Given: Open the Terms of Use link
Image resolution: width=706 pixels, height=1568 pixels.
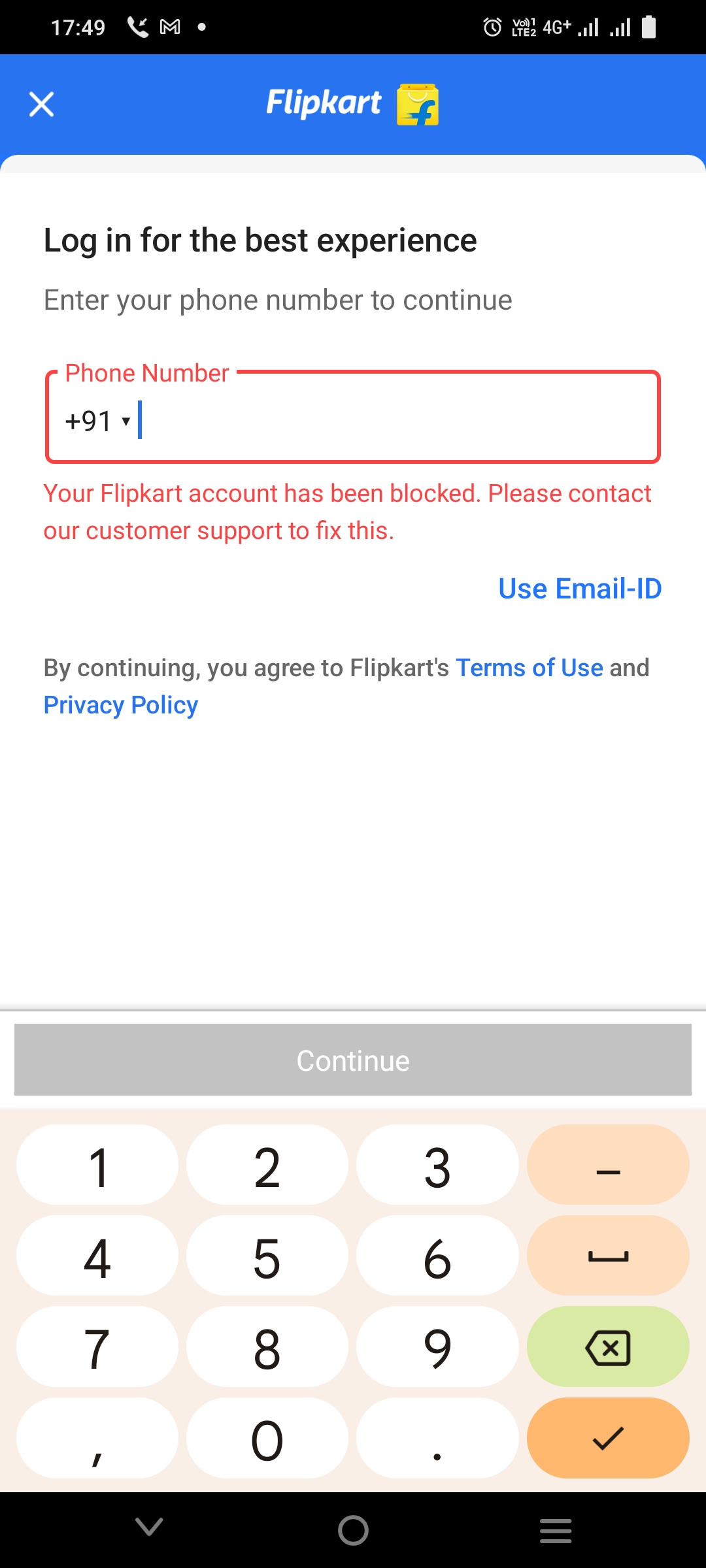Looking at the screenshot, I should tap(529, 668).
